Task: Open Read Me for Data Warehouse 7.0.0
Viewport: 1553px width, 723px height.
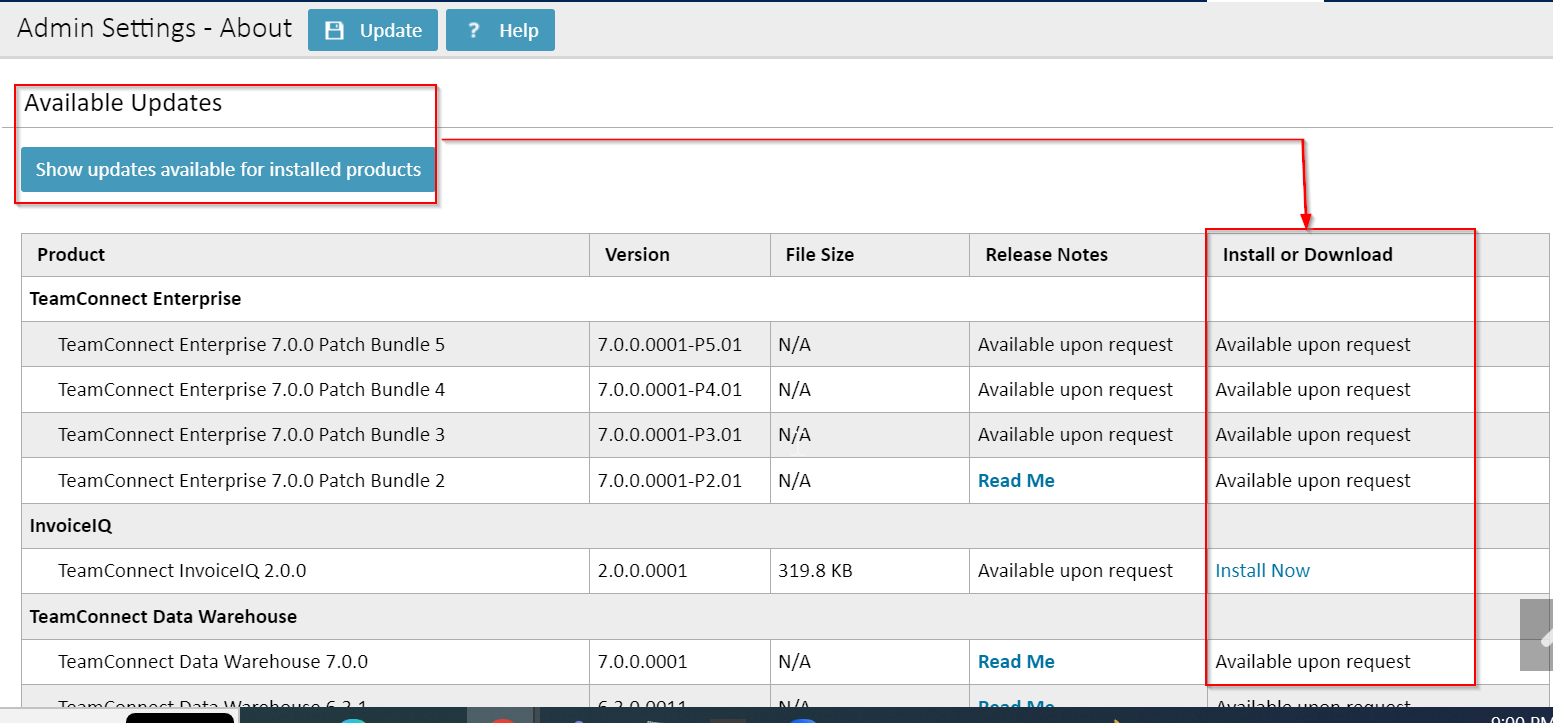Action: [x=1016, y=662]
